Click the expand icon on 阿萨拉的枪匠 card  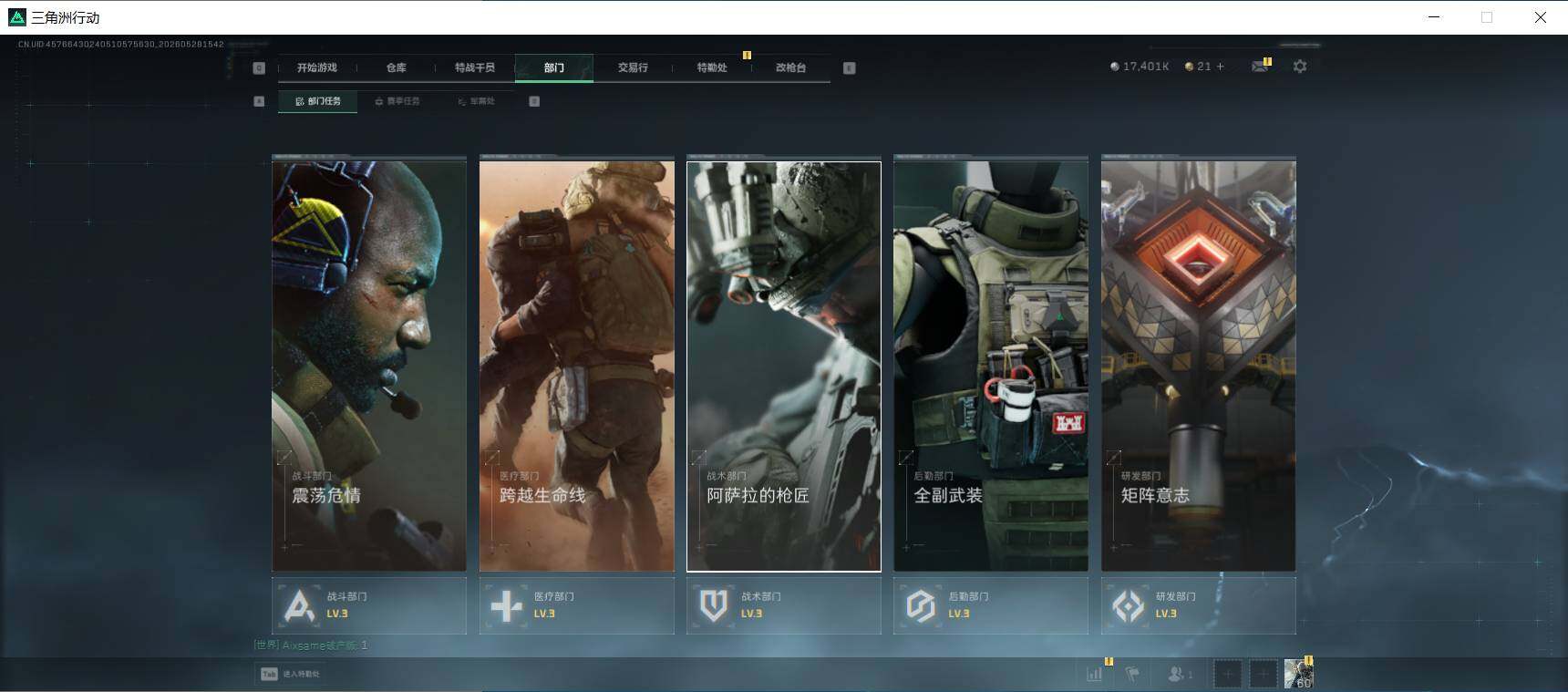[x=699, y=457]
